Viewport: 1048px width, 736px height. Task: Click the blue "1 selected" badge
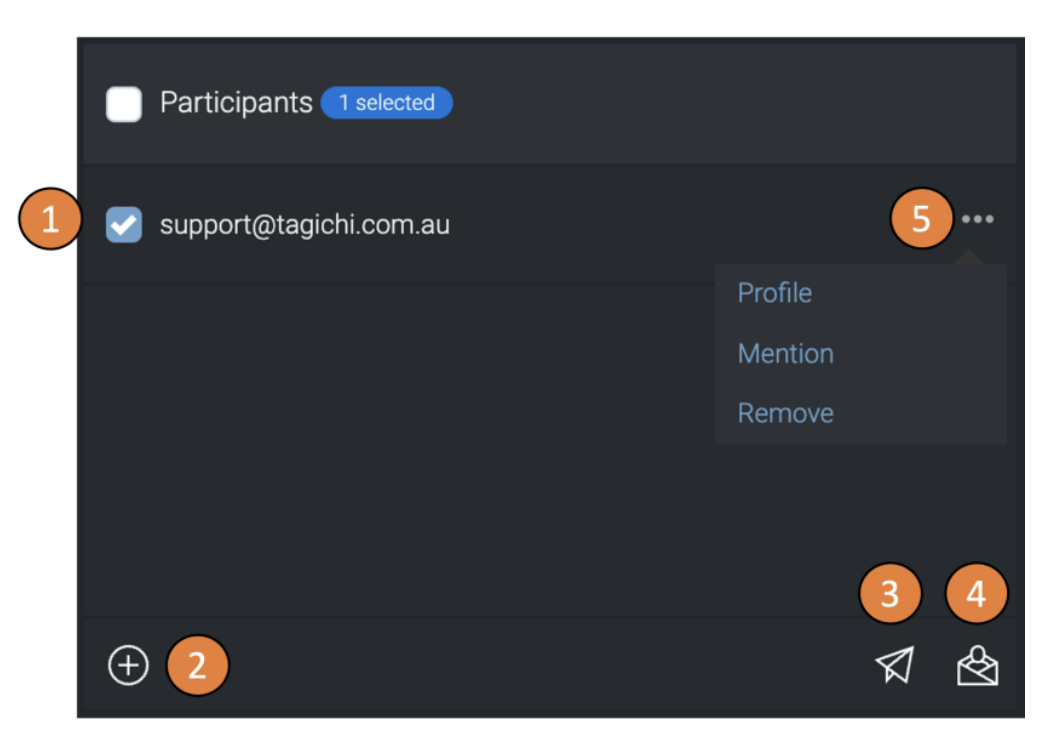coord(387,103)
